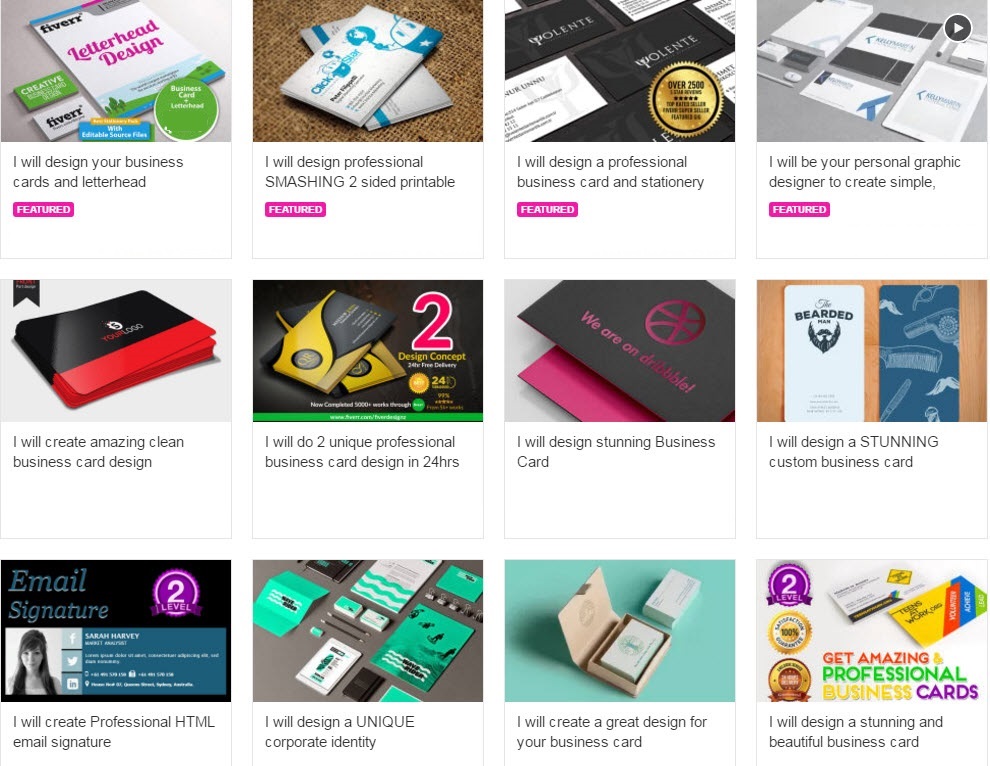Open 'I will create Professional HTML email signature' link

point(114,732)
